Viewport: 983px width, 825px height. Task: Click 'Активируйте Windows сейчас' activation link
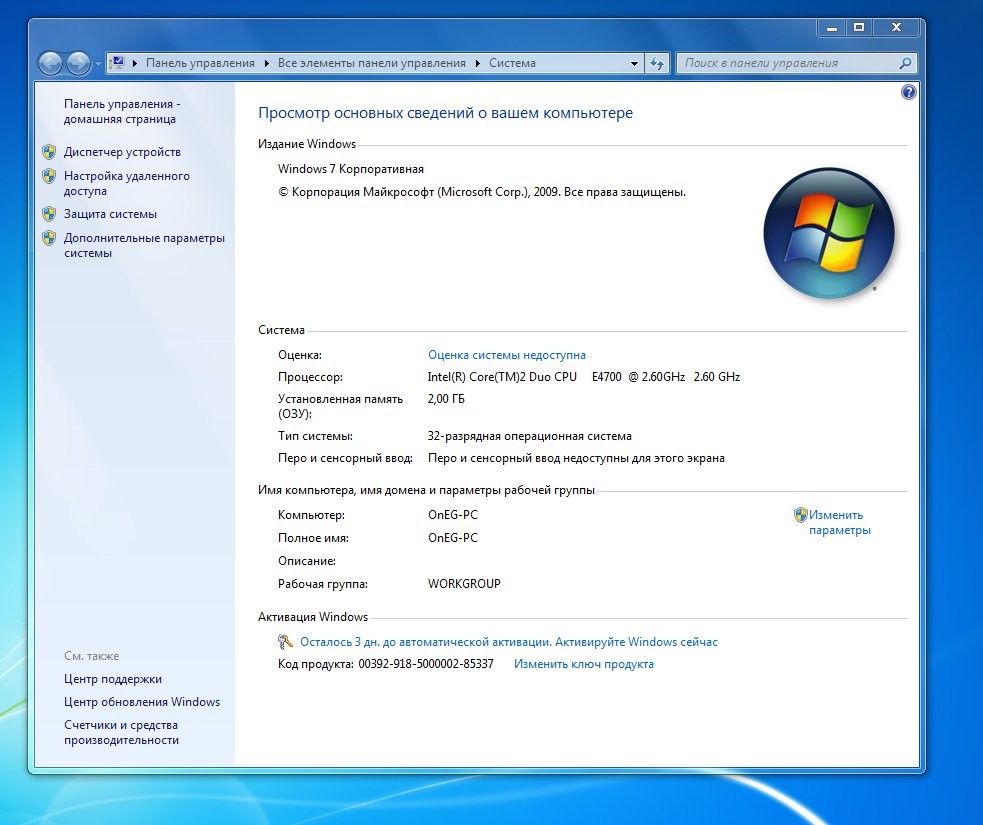pyautogui.click(x=636, y=642)
